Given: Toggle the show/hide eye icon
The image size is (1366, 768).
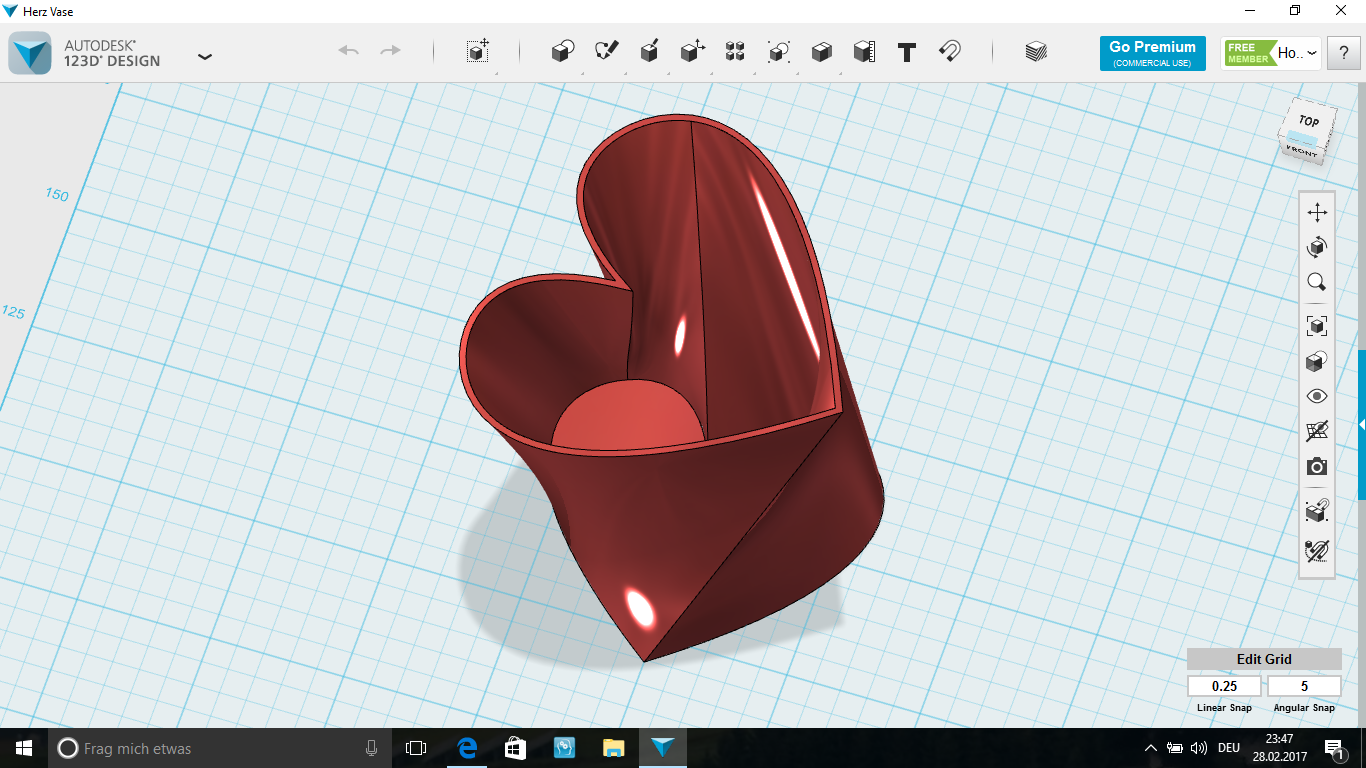Looking at the screenshot, I should [x=1317, y=396].
